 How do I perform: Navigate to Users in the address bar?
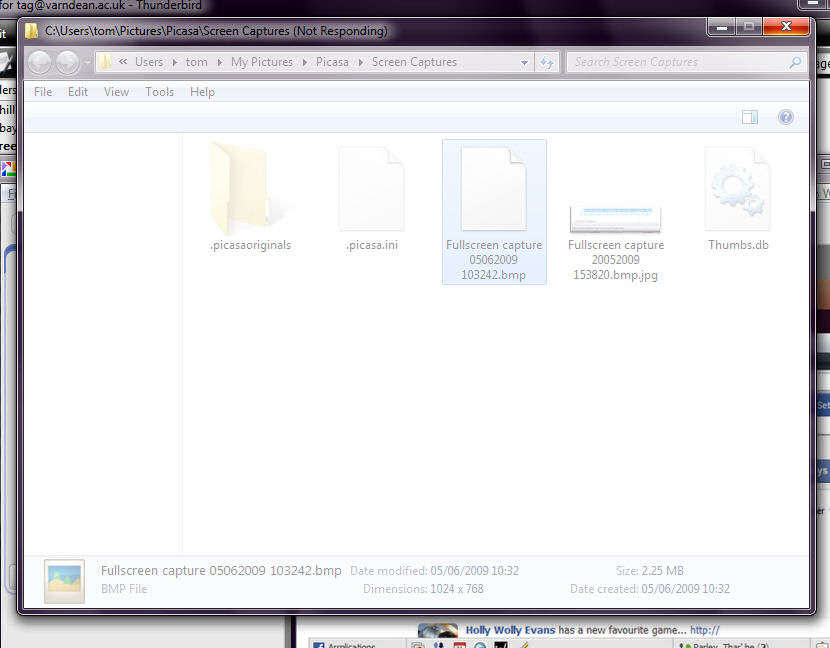point(149,62)
